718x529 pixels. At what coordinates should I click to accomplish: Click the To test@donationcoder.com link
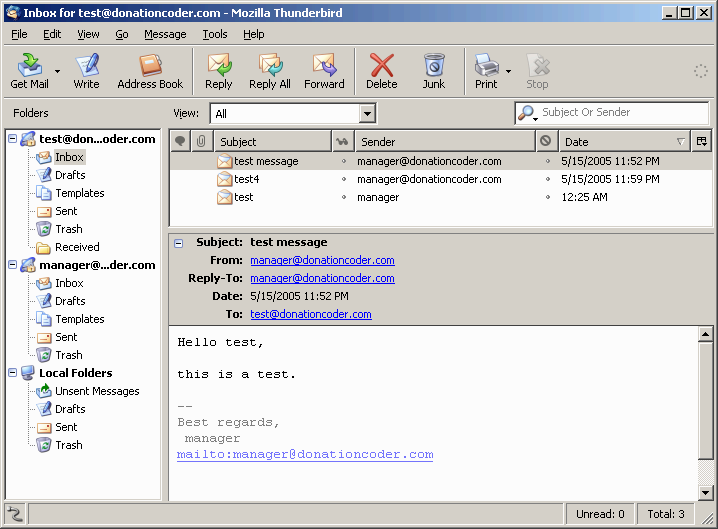[311, 314]
